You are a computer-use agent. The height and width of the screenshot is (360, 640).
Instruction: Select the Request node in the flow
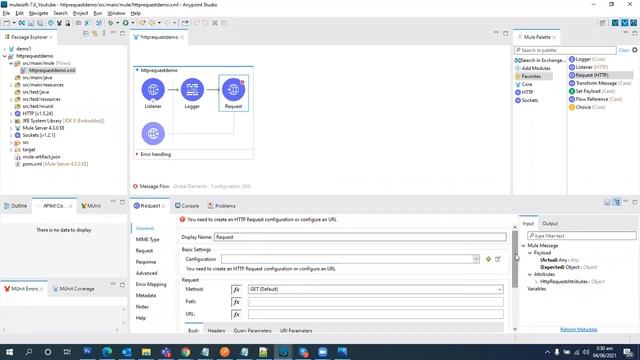[233, 89]
